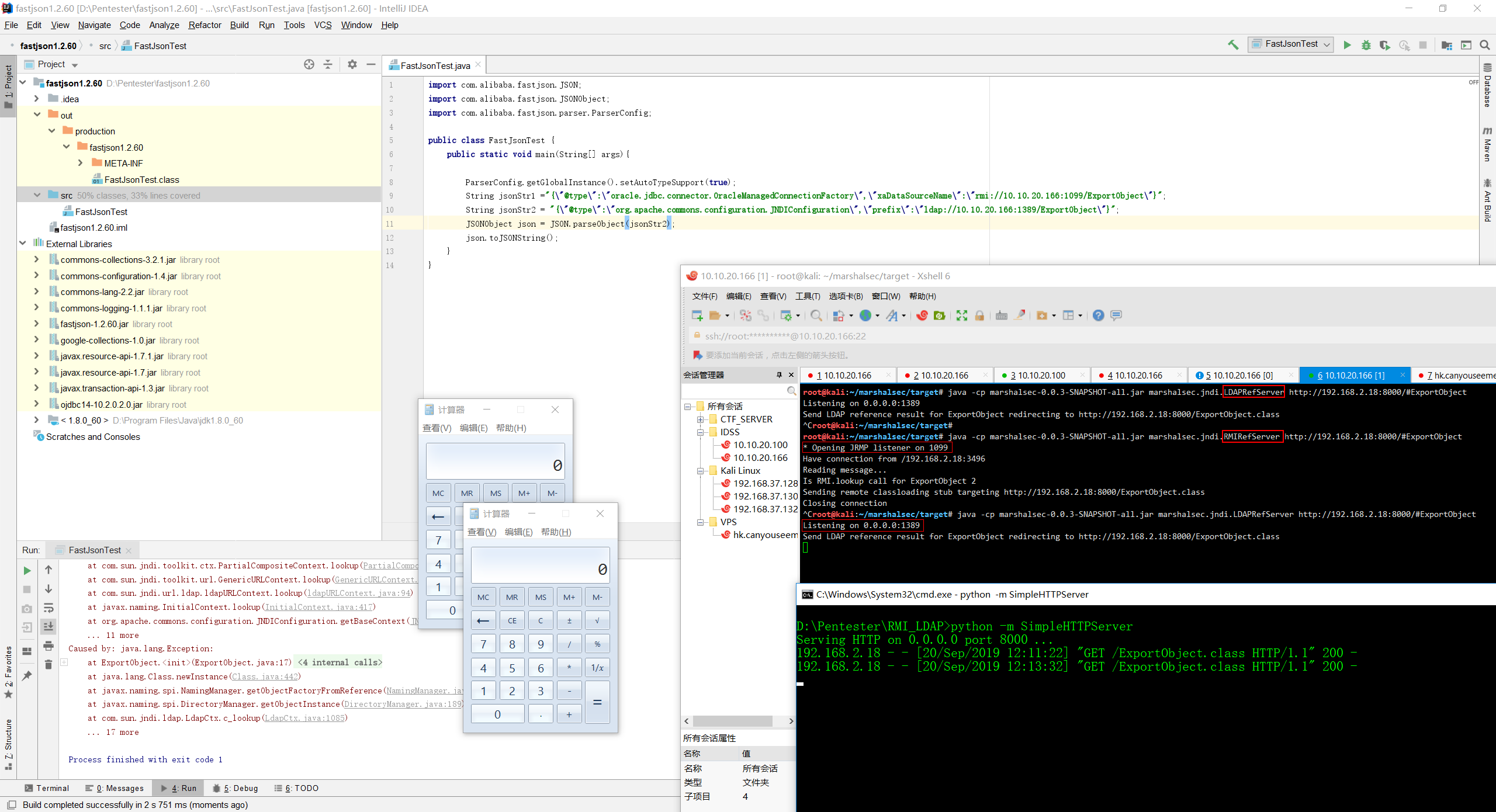Expand the CTF_SERVER folder in Xshell sessions

point(699,419)
